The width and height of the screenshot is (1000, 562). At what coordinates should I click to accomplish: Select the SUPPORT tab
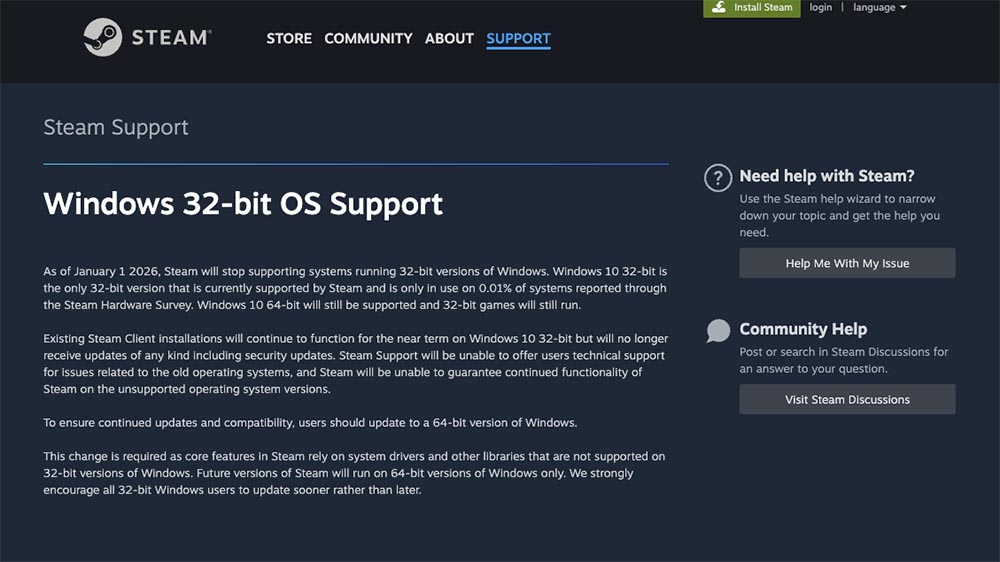[518, 38]
